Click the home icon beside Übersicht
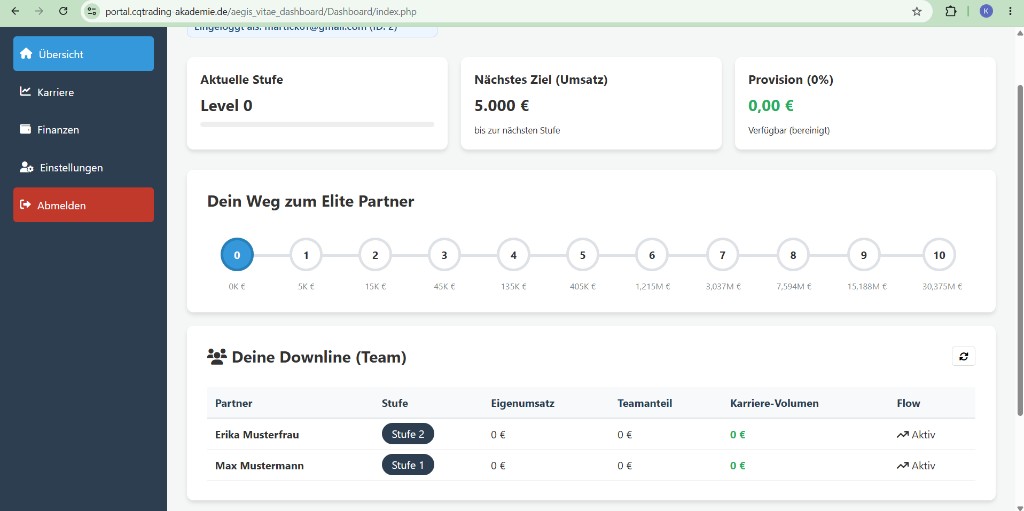 point(26,54)
